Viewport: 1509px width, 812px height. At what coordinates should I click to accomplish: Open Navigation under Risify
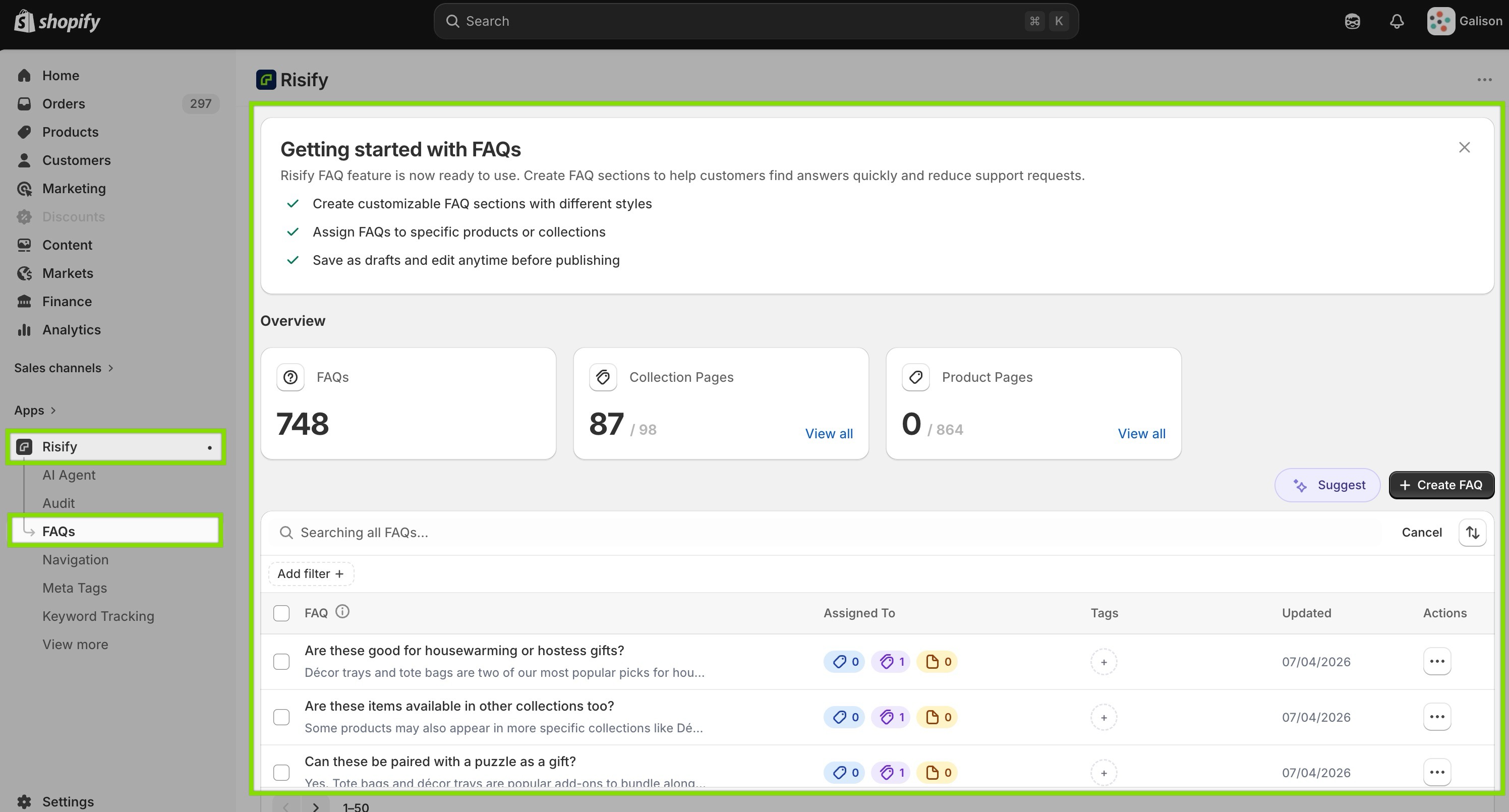click(75, 559)
